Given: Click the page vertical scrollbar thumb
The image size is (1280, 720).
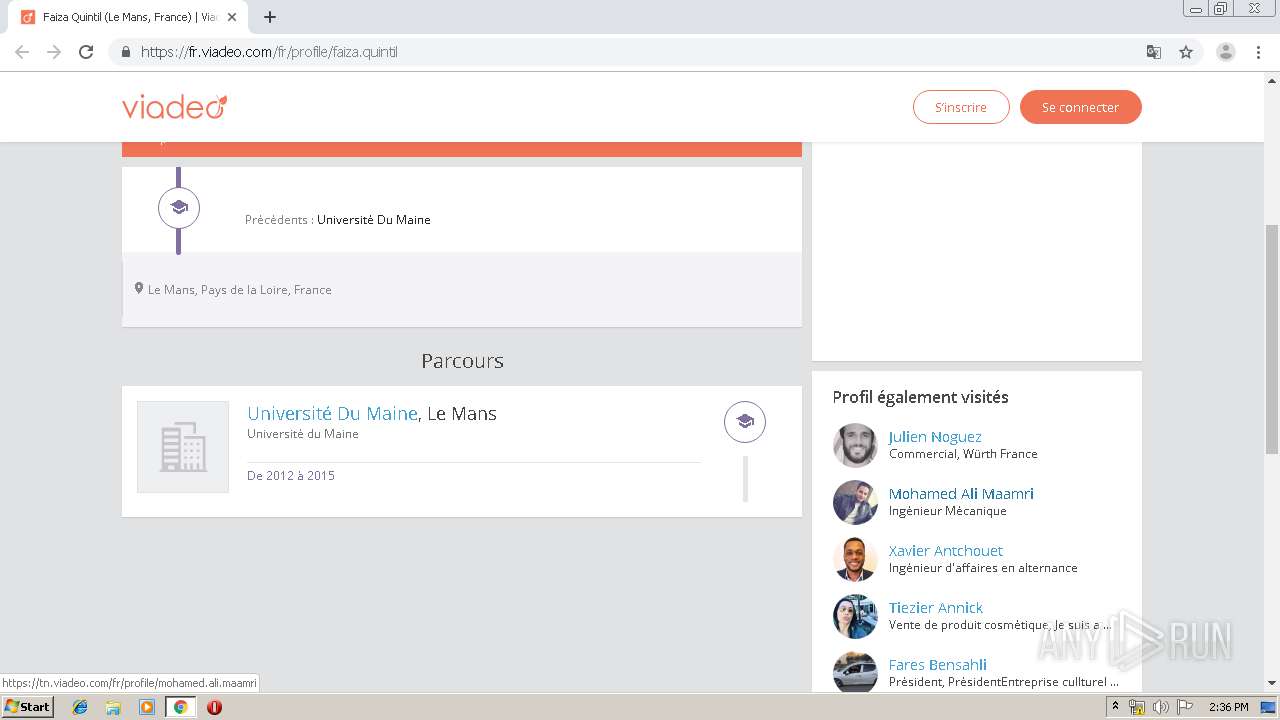Looking at the screenshot, I should pos(1272,340).
